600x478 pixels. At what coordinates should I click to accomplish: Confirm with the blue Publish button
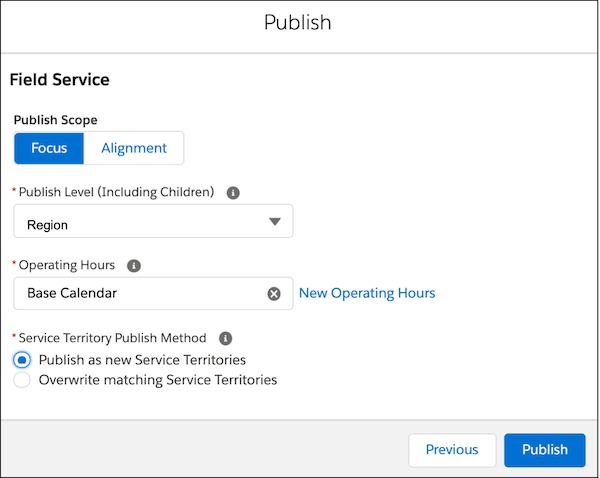[x=545, y=450]
